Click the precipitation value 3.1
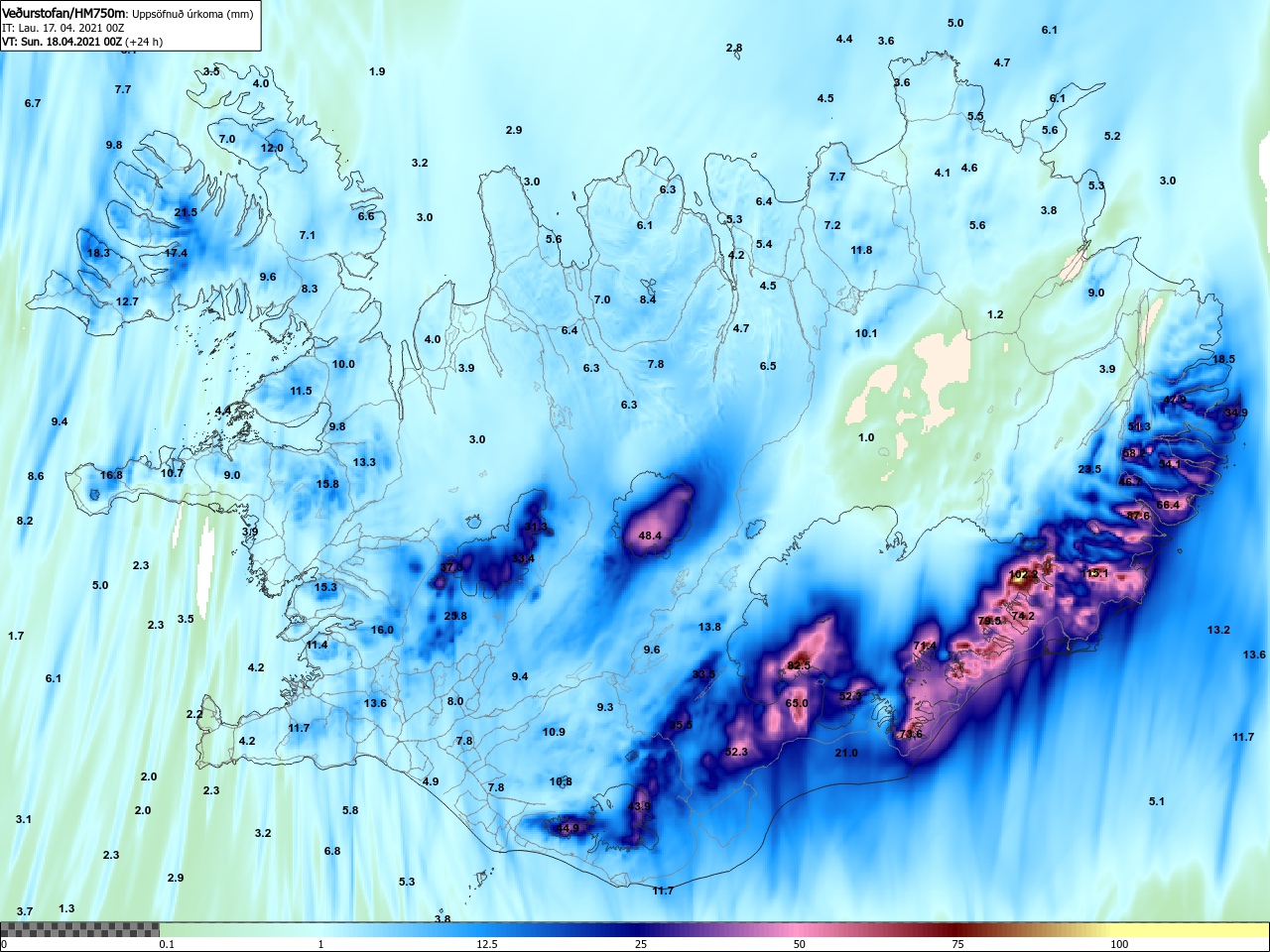 click(24, 819)
